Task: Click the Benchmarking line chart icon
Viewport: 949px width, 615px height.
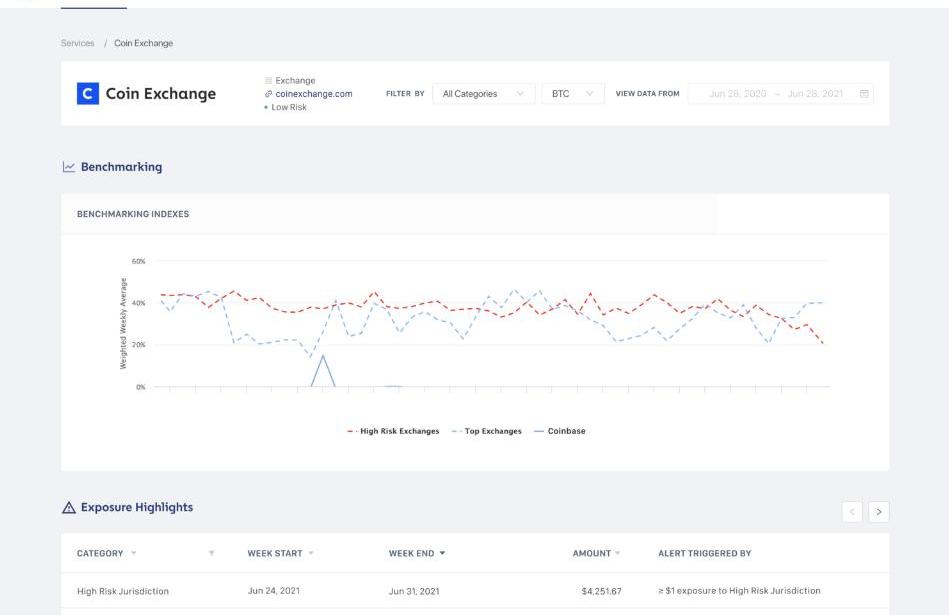Action: 68,167
